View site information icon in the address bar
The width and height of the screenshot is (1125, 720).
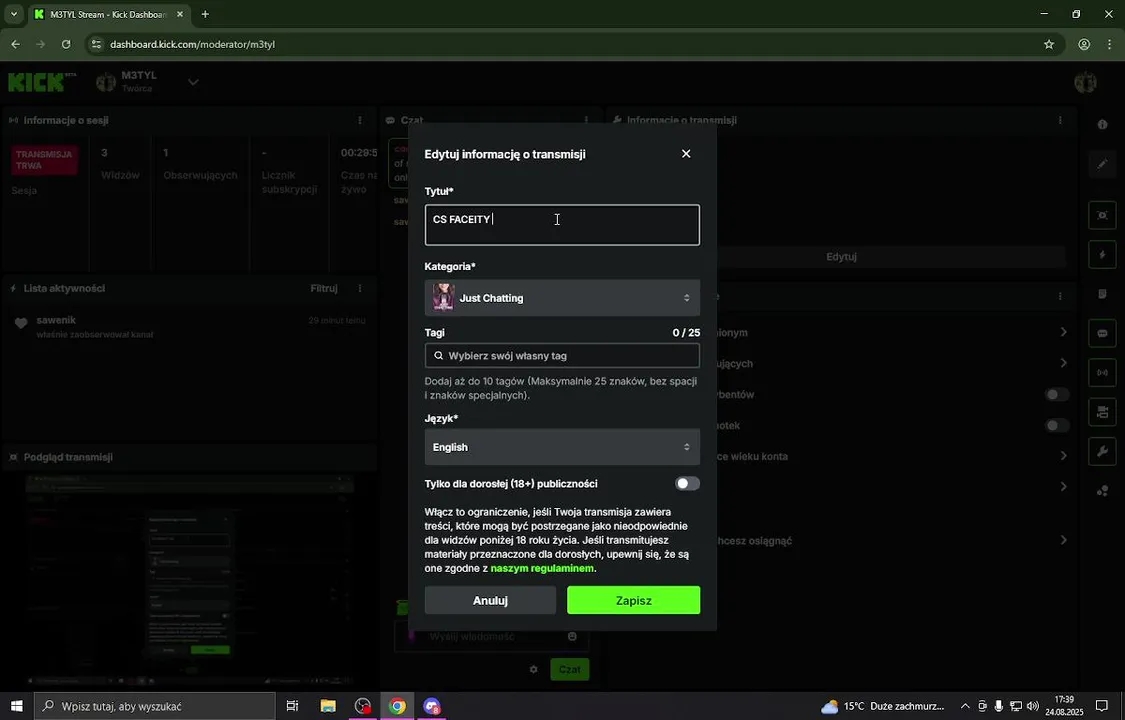point(97,44)
